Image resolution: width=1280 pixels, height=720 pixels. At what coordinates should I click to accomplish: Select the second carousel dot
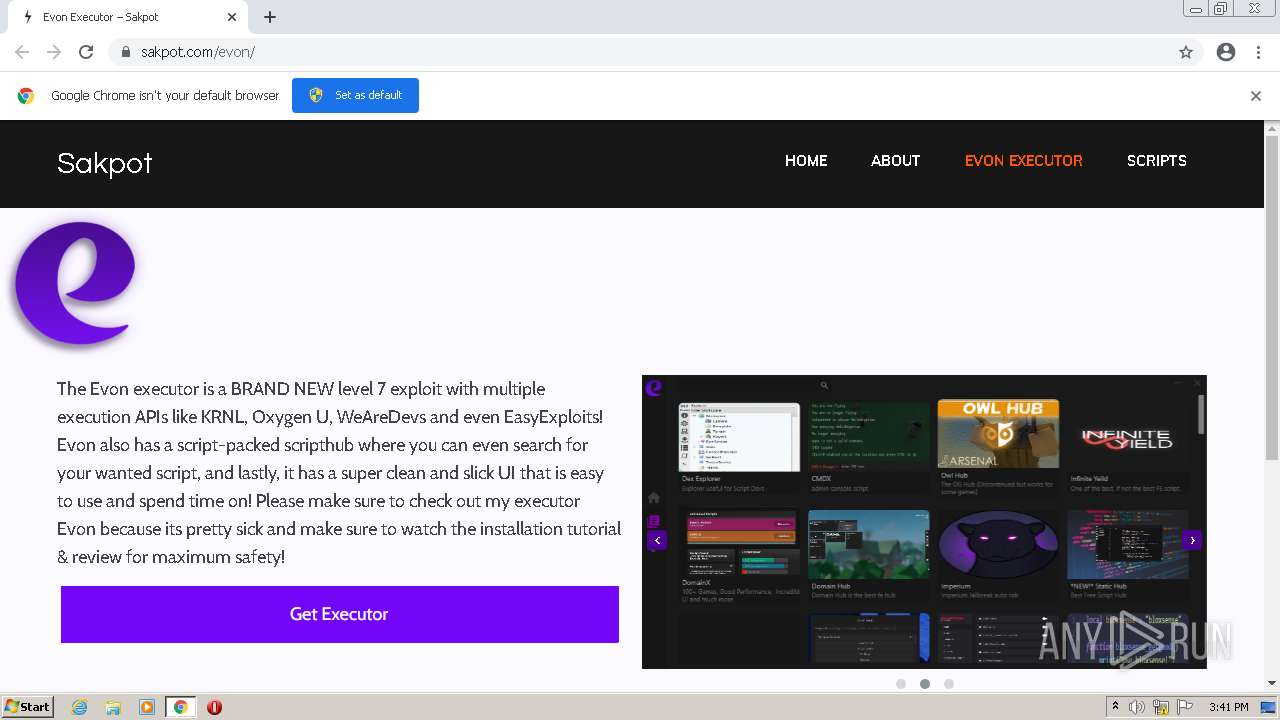click(x=925, y=684)
